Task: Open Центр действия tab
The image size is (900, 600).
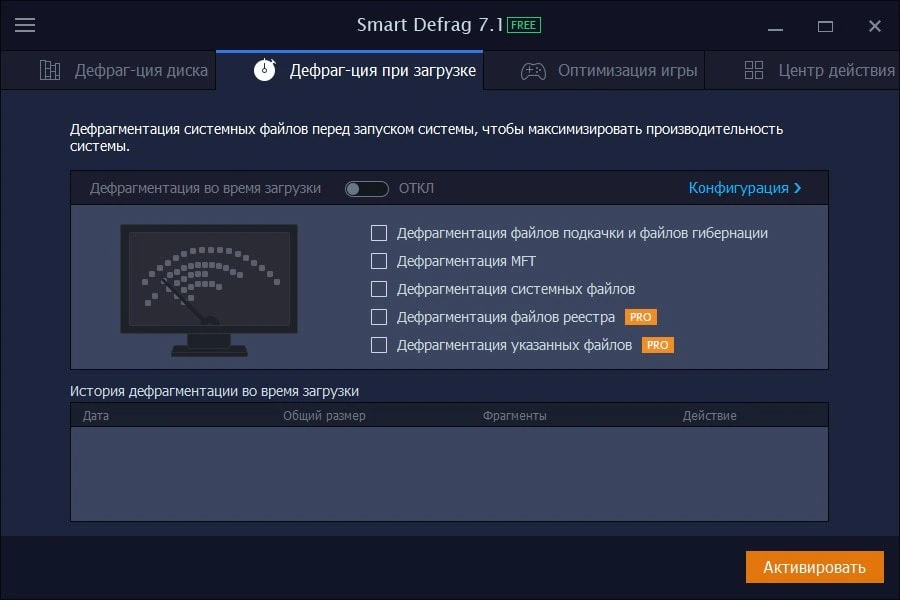Action: (x=802, y=71)
